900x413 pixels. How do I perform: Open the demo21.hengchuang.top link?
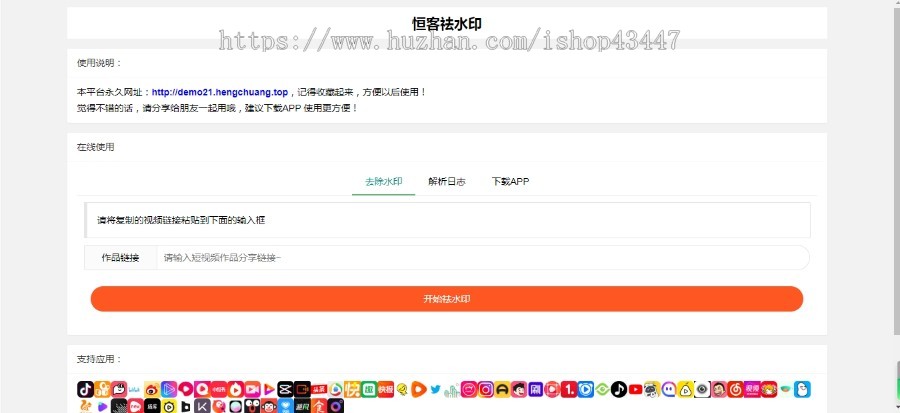[x=220, y=92]
